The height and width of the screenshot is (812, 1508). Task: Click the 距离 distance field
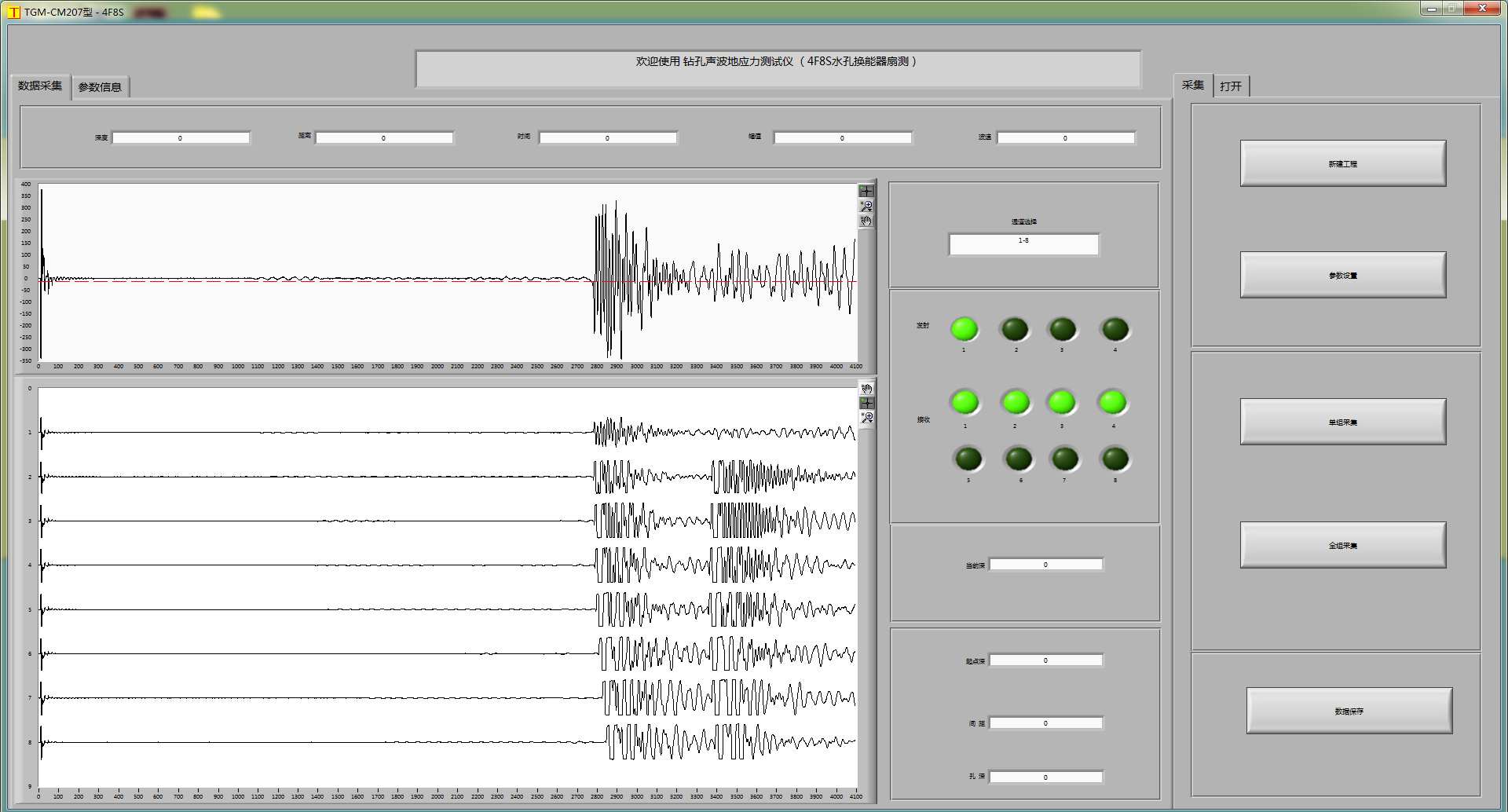pyautogui.click(x=384, y=138)
